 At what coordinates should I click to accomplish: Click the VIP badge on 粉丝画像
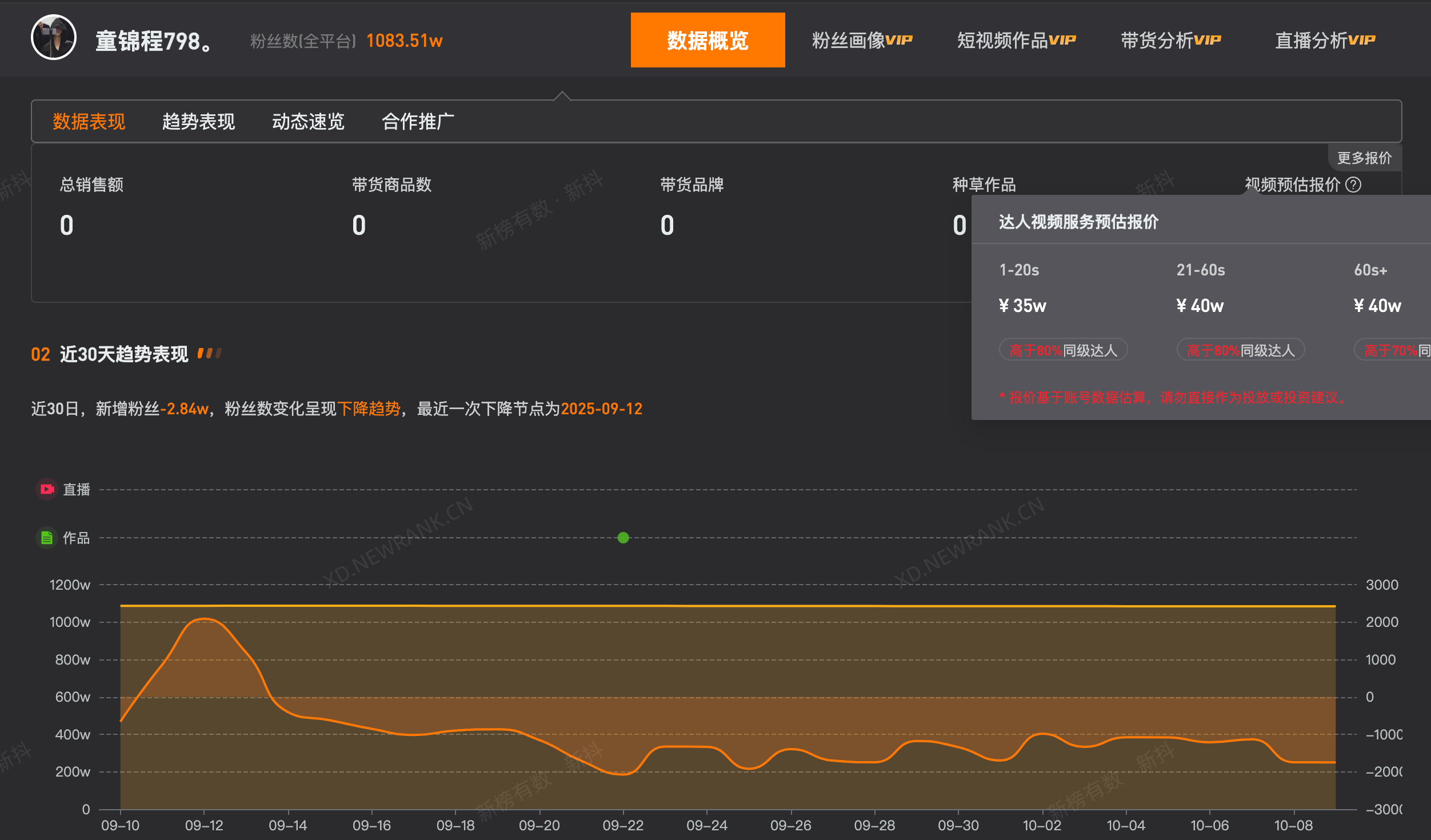coord(900,39)
